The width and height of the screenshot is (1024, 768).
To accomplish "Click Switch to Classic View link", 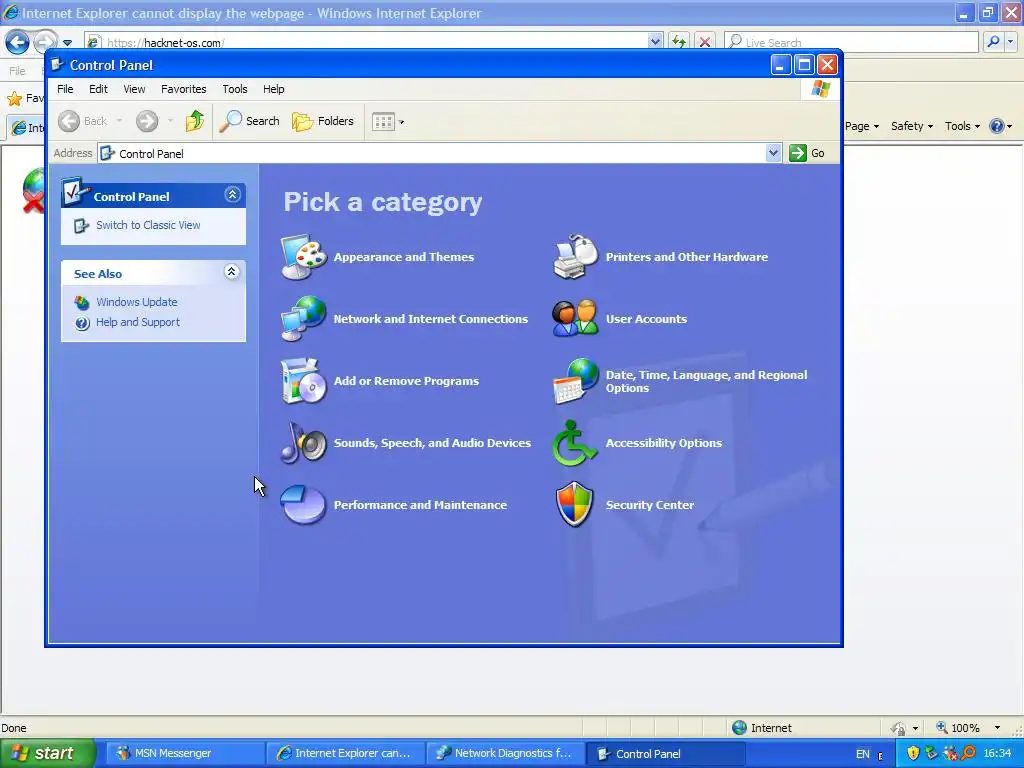I will (148, 225).
